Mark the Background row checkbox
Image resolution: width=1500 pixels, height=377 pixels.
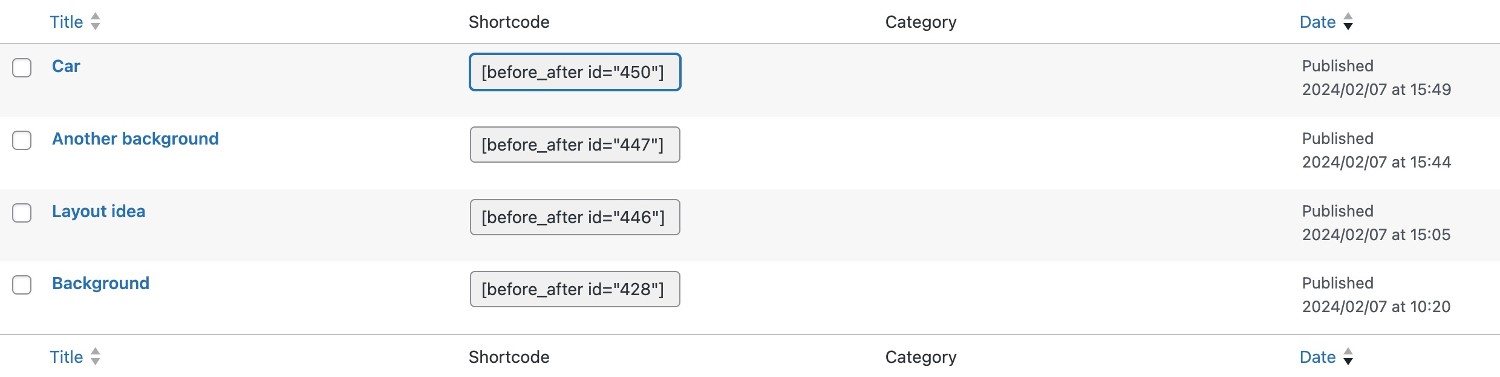(22, 285)
